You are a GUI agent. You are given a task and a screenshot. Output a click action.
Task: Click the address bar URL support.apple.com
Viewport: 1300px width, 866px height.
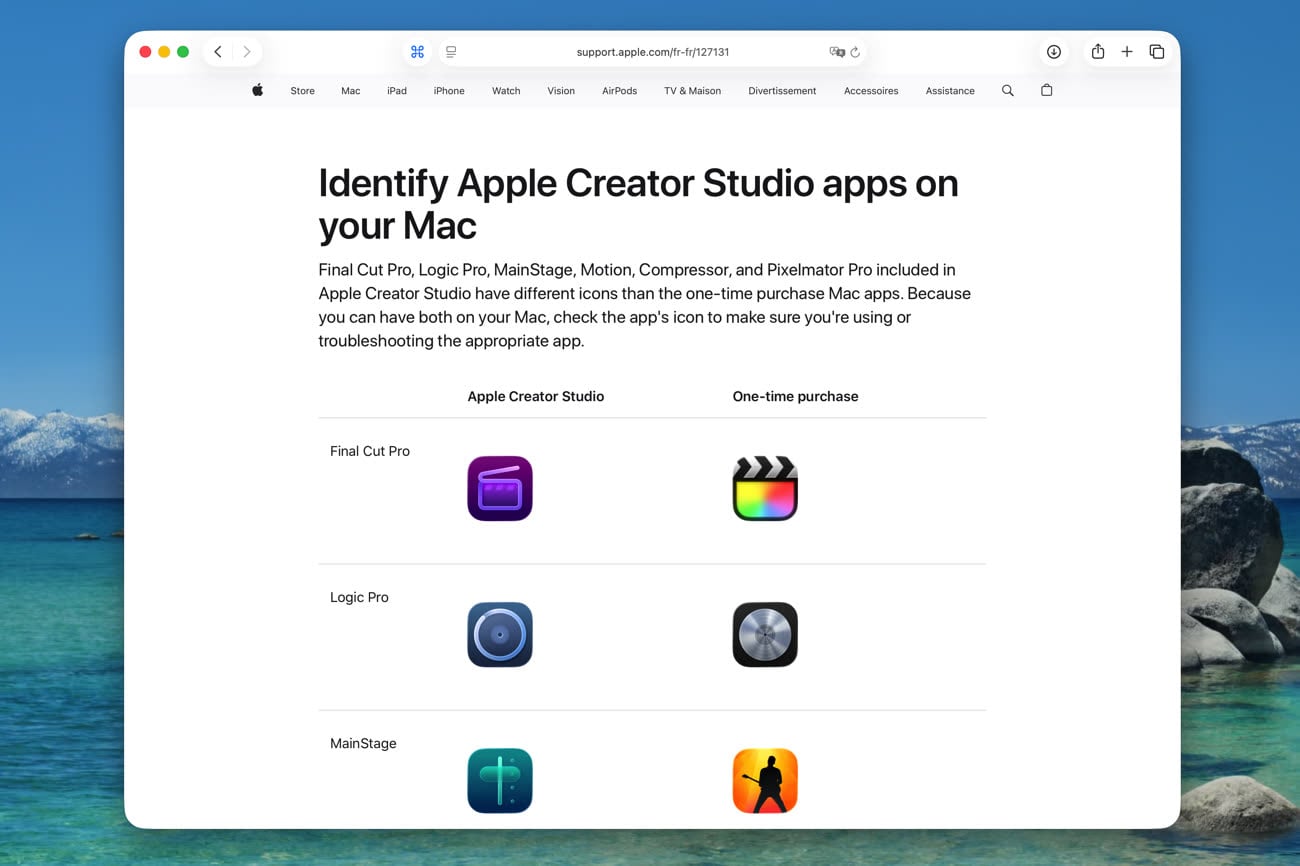tap(652, 52)
